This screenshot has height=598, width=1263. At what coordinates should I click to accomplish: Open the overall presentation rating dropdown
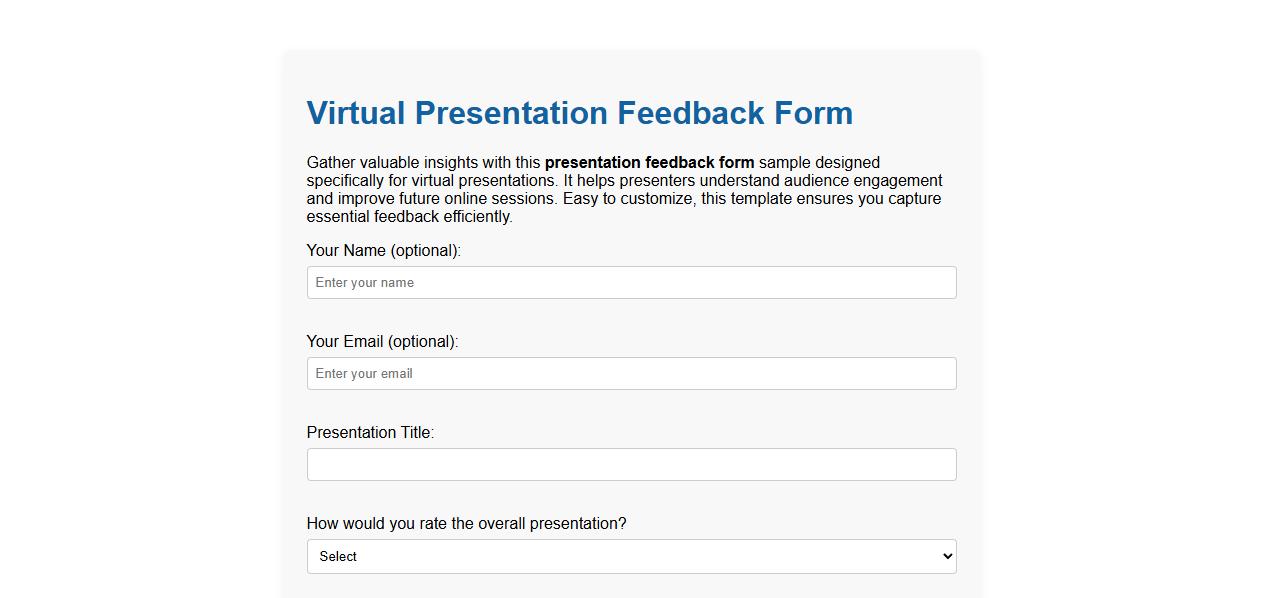click(631, 556)
